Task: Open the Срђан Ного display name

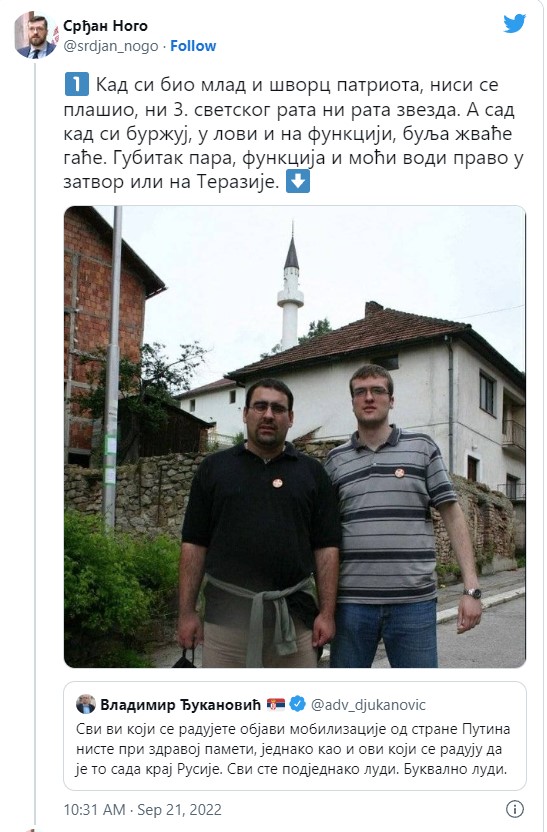Action: (105, 25)
